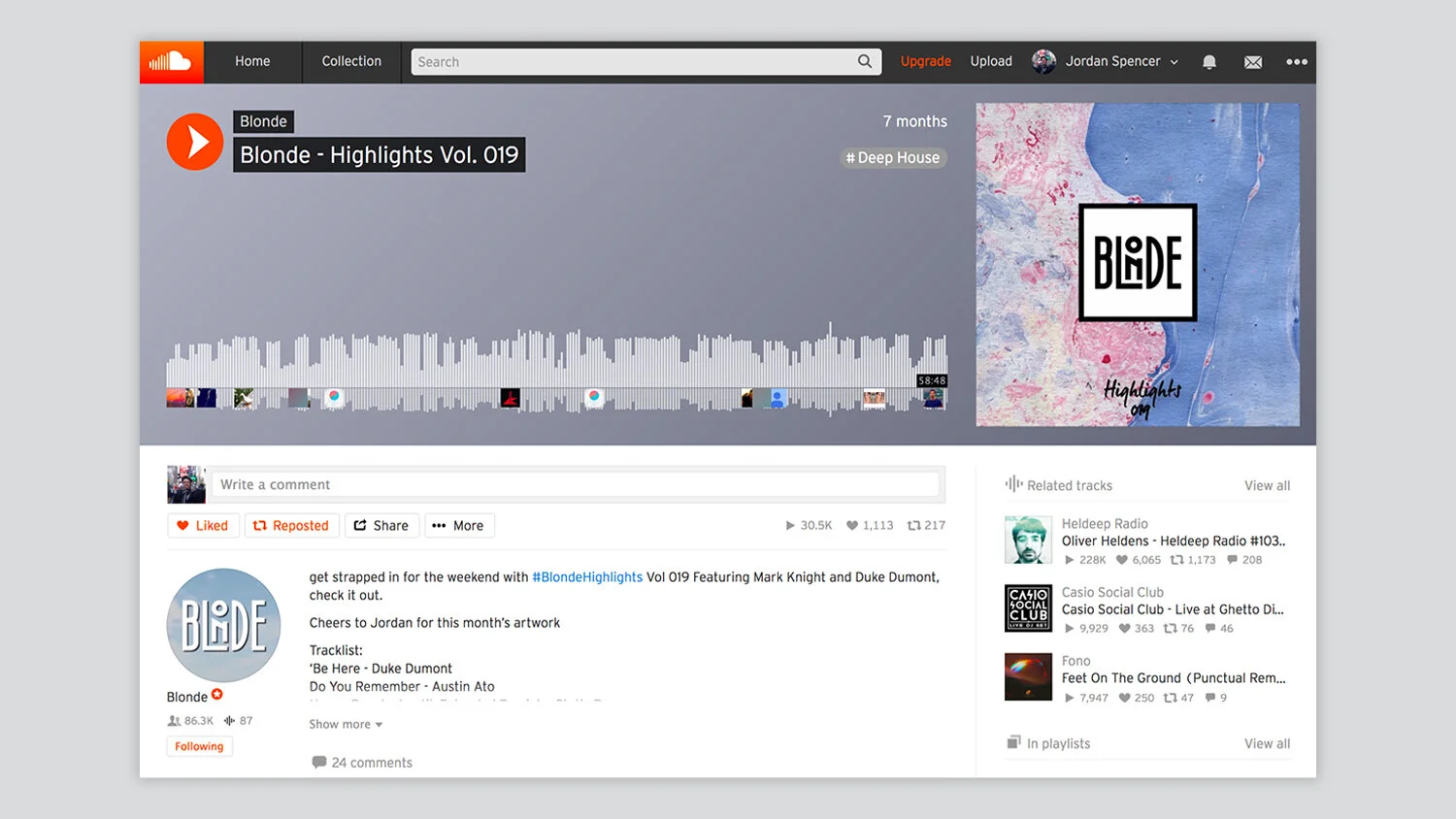
Task: View all In playlists
Action: coord(1267,743)
